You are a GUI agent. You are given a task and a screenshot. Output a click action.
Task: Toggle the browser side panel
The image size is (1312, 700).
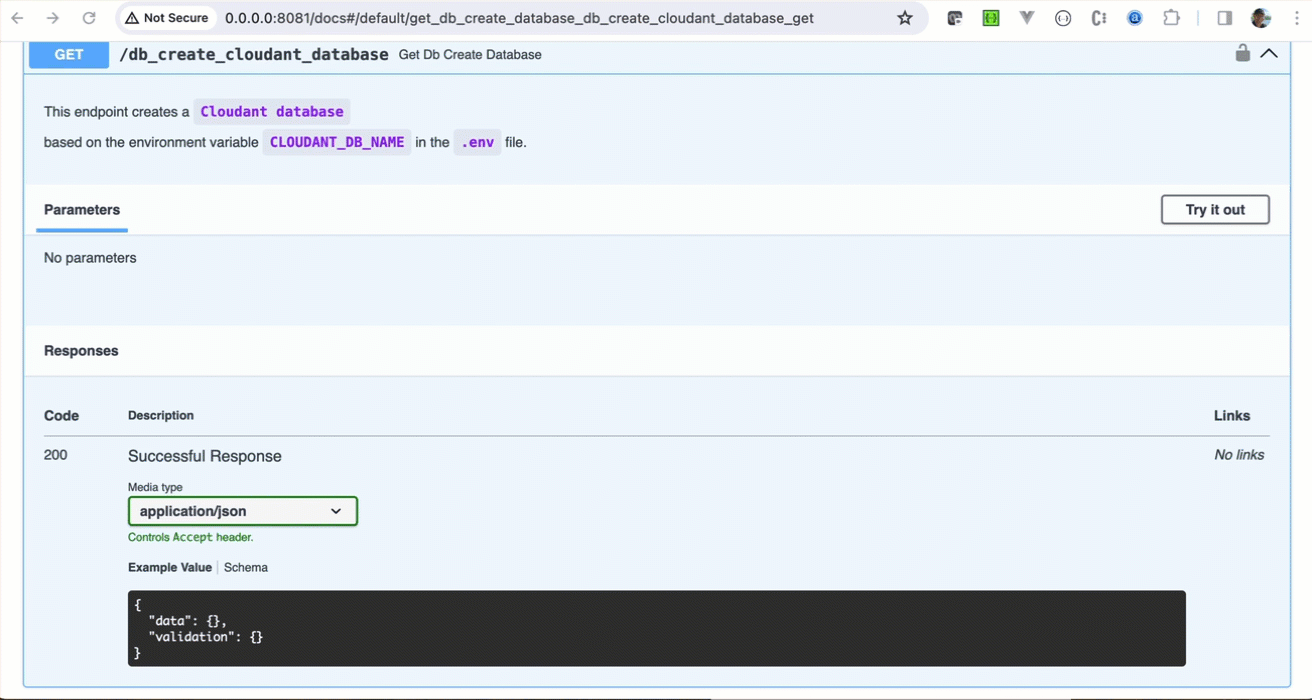pyautogui.click(x=1225, y=18)
